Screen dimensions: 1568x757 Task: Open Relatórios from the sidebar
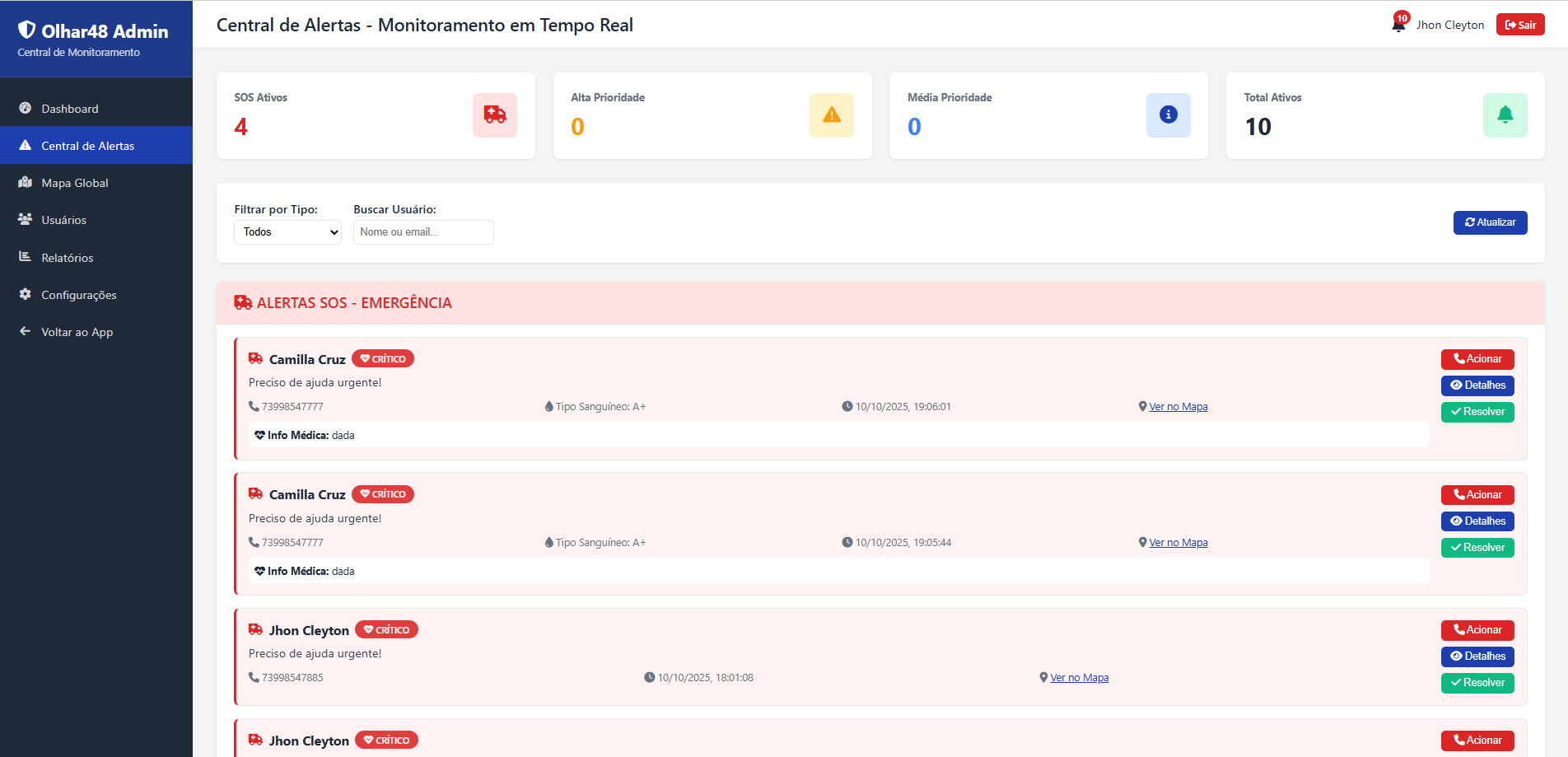click(x=68, y=258)
